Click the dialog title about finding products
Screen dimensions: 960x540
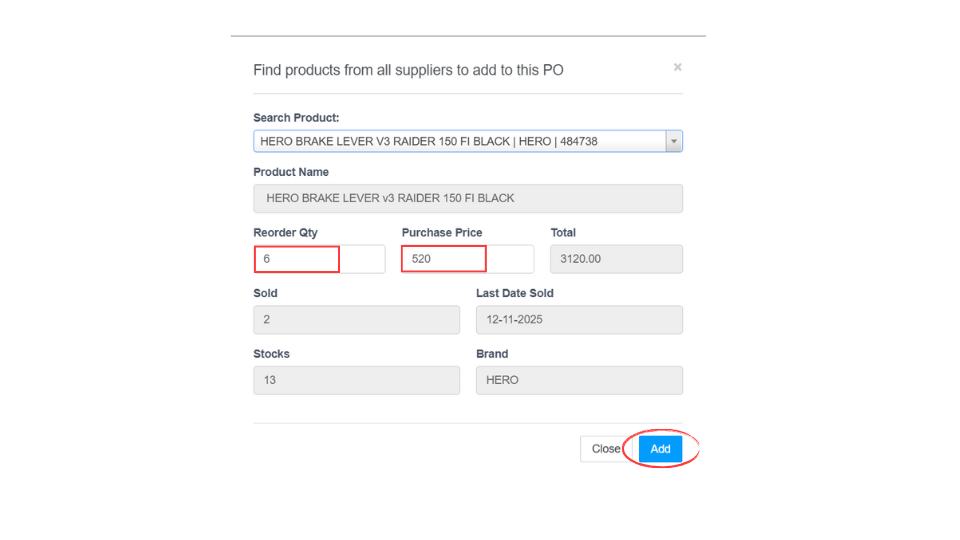408,70
